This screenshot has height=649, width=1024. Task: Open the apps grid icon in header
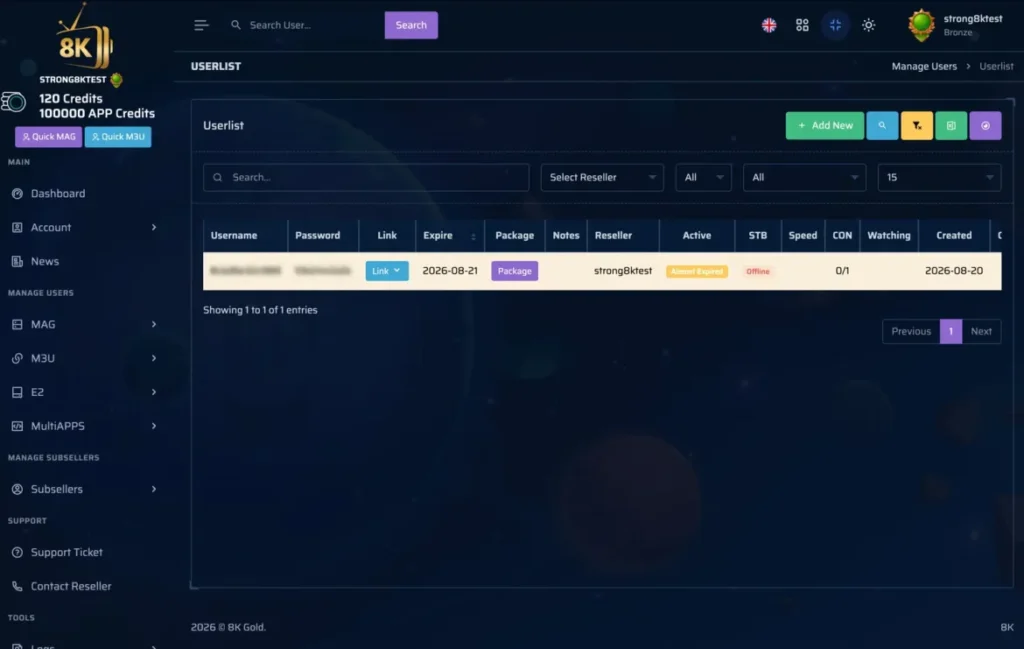click(x=802, y=25)
